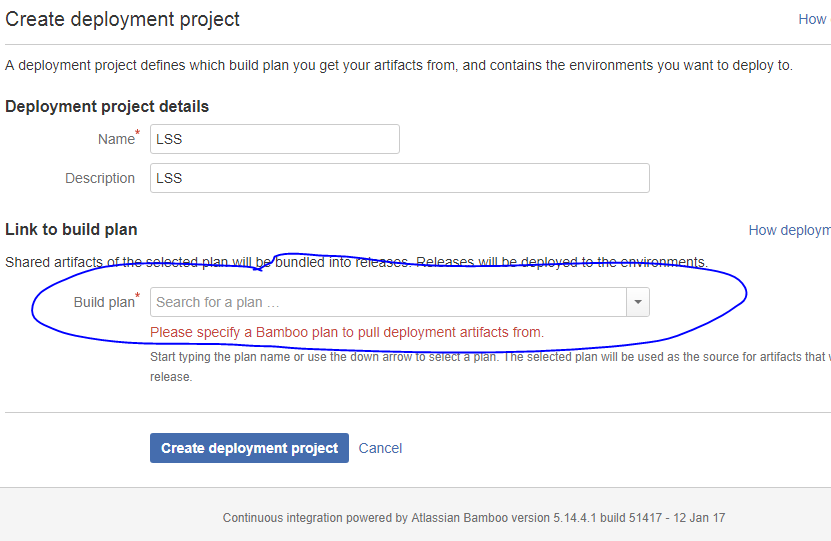Click the Build plan field label

[x=104, y=302]
